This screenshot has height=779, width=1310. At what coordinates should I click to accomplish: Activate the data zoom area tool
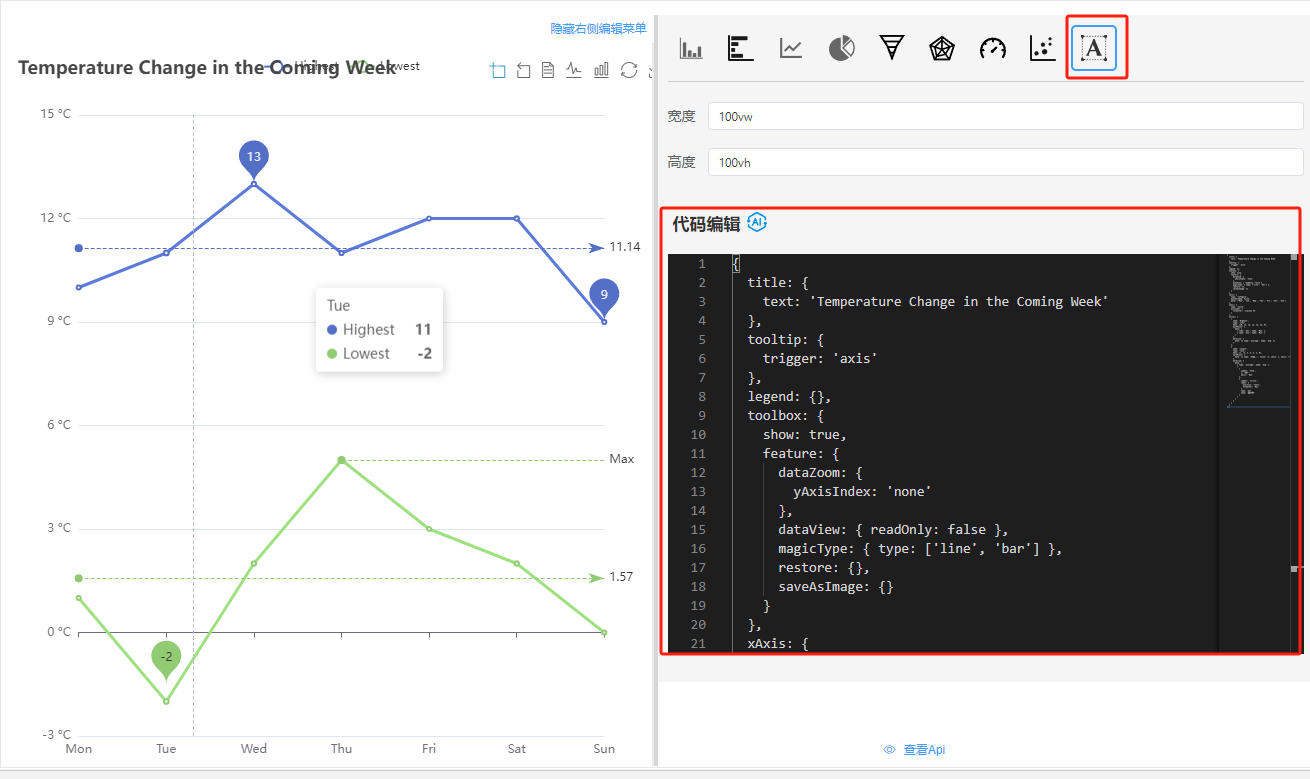(x=498, y=70)
